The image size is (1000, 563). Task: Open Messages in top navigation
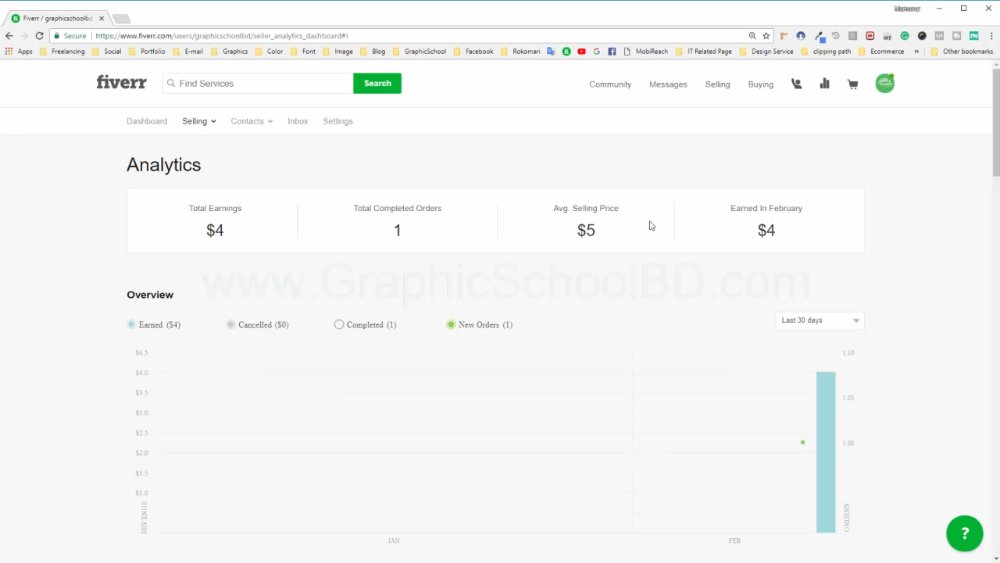(668, 84)
